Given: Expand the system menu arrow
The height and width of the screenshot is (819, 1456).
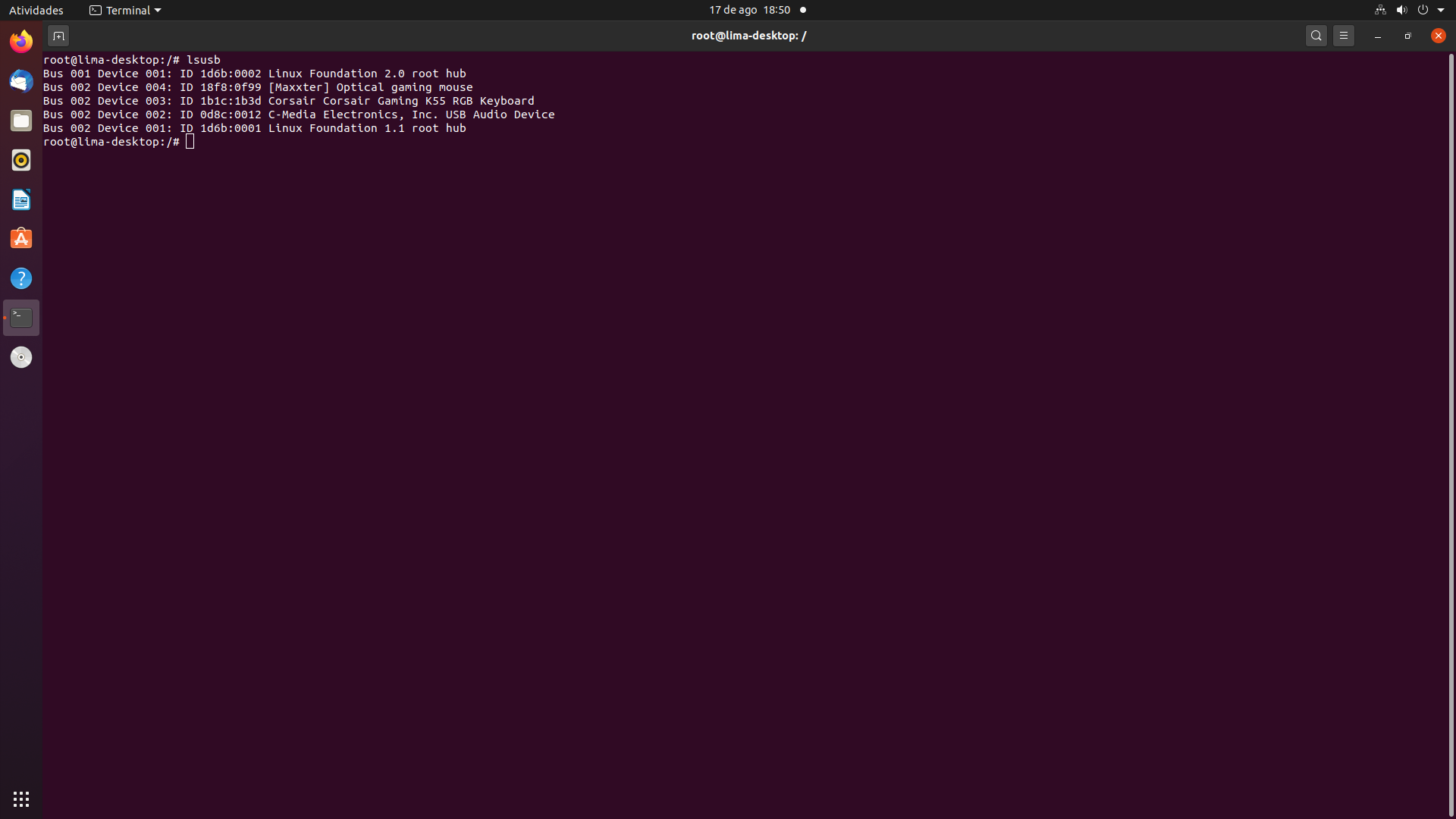Looking at the screenshot, I should point(1441,10).
